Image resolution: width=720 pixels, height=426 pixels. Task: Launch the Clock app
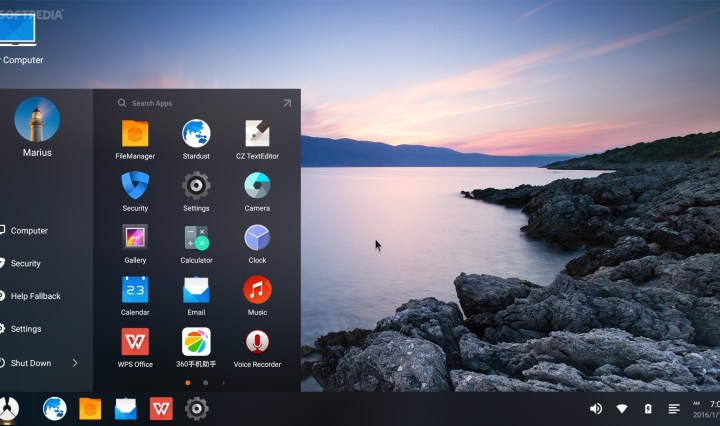(257, 238)
